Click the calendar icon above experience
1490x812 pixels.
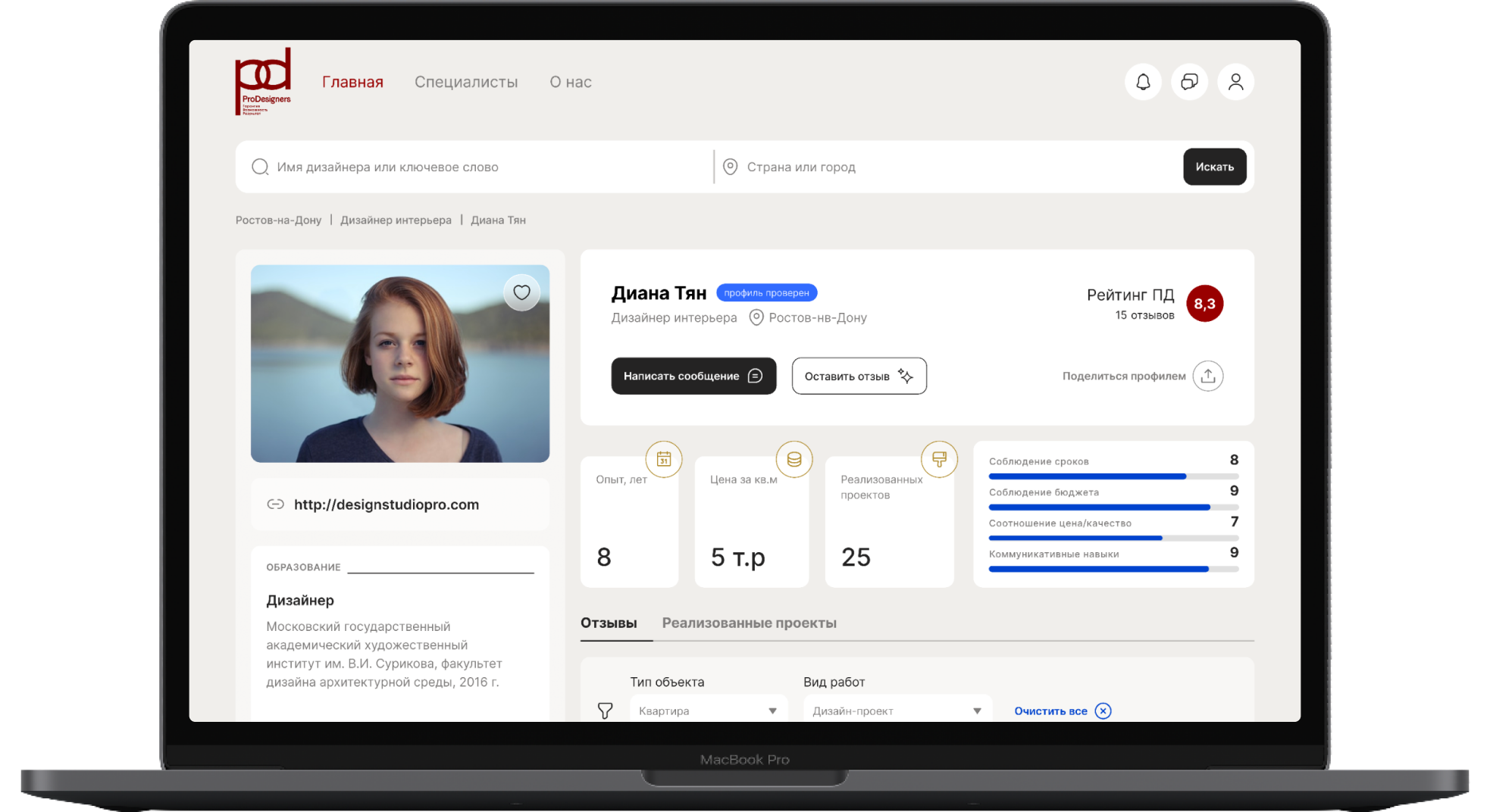pyautogui.click(x=663, y=459)
